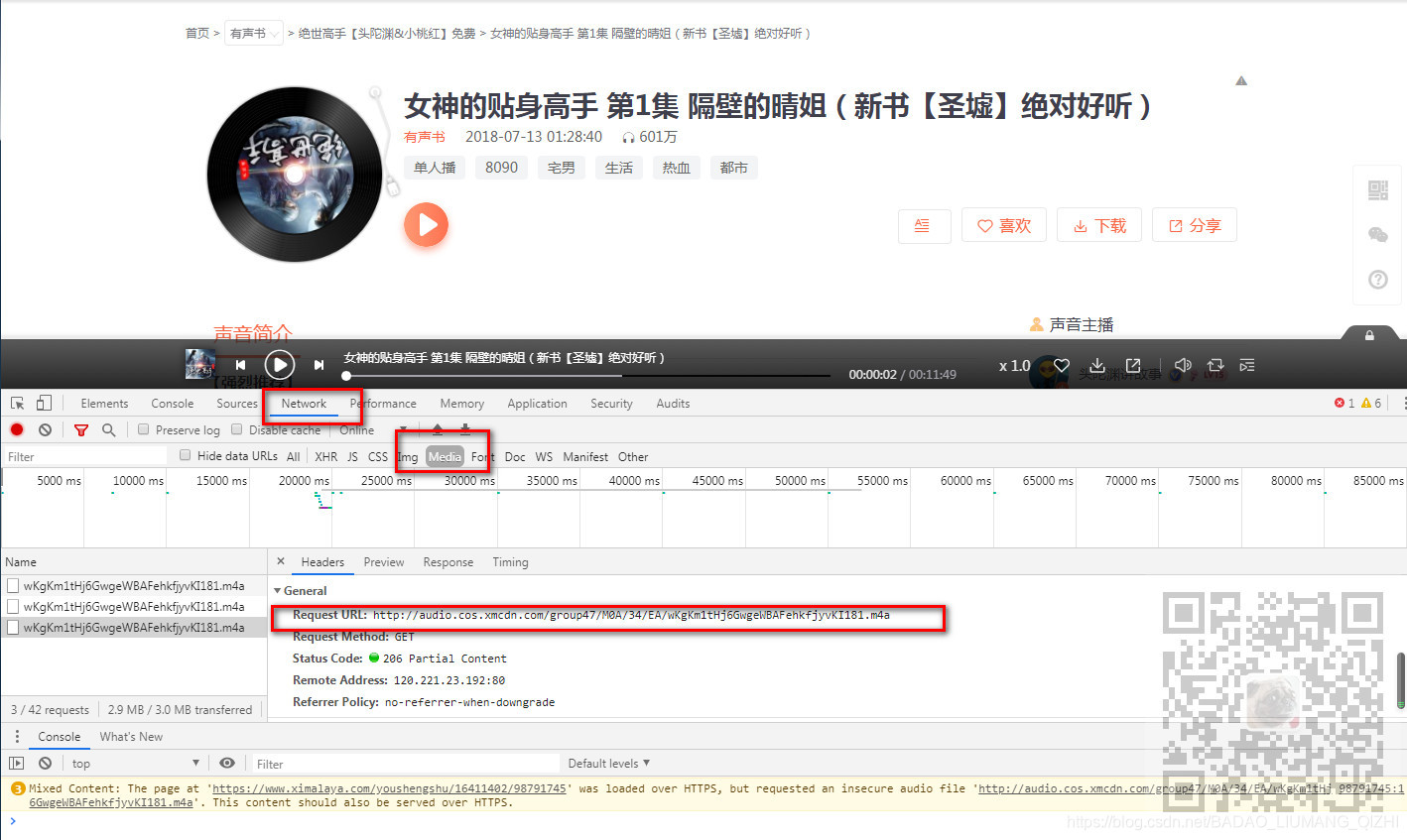
Task: Click the console eye live expression icon
Action: (x=227, y=763)
